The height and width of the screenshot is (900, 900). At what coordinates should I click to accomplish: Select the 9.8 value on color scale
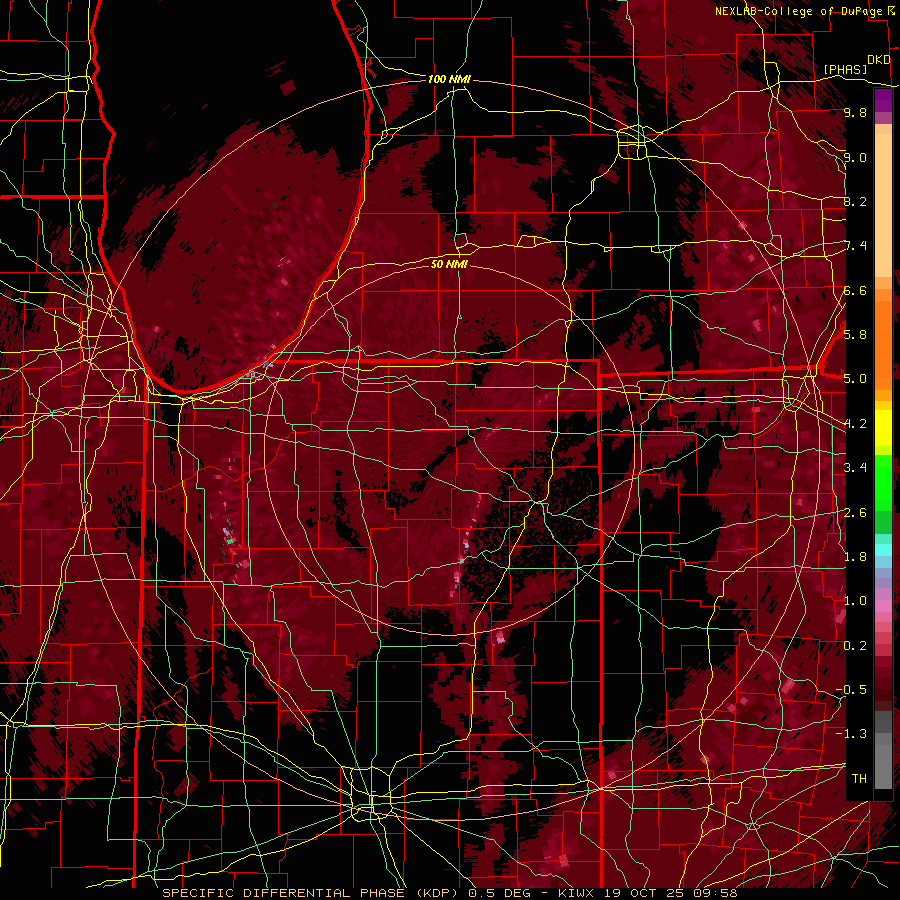pyautogui.click(x=855, y=113)
